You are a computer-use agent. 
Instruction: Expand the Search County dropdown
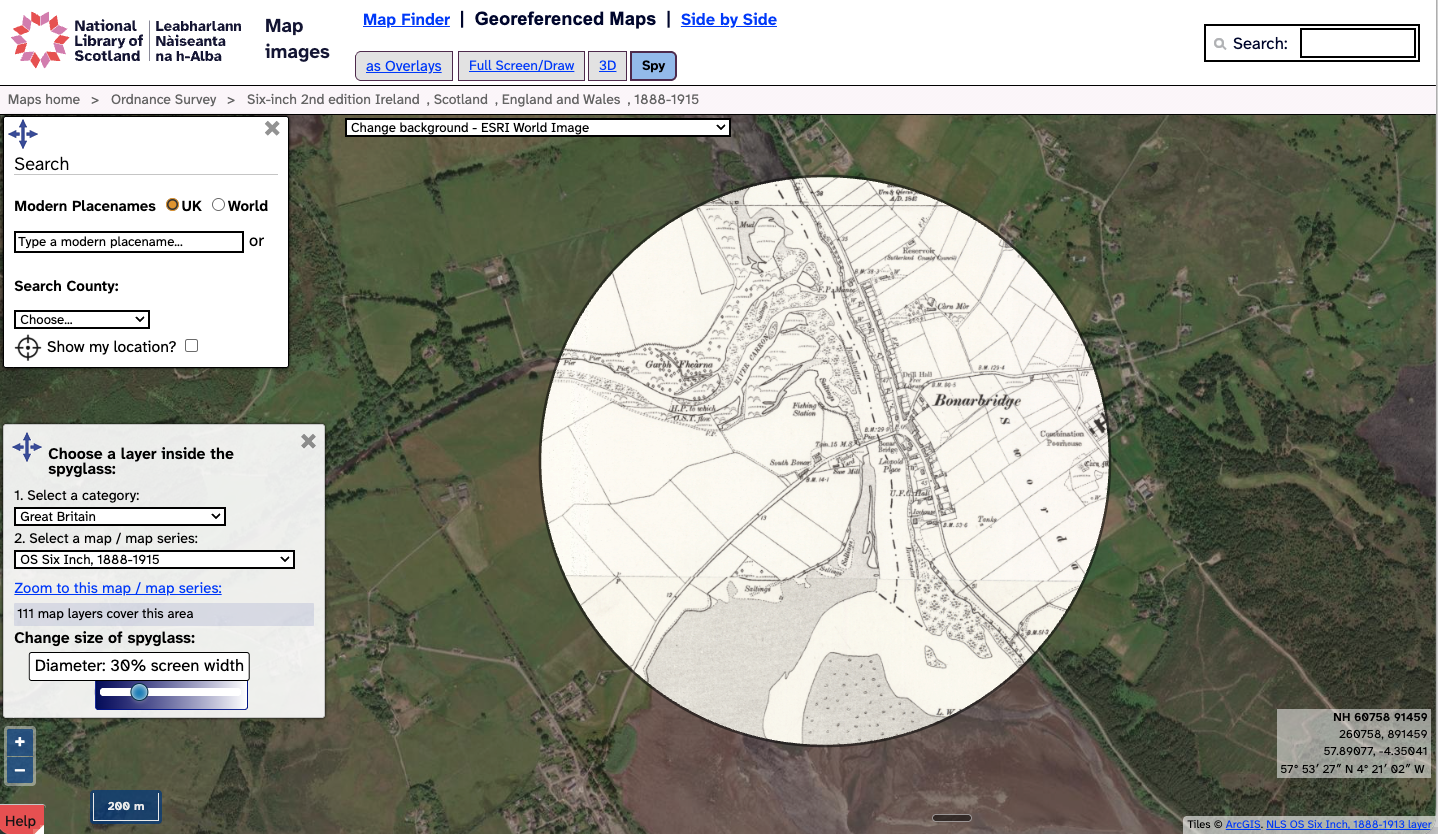(x=82, y=320)
